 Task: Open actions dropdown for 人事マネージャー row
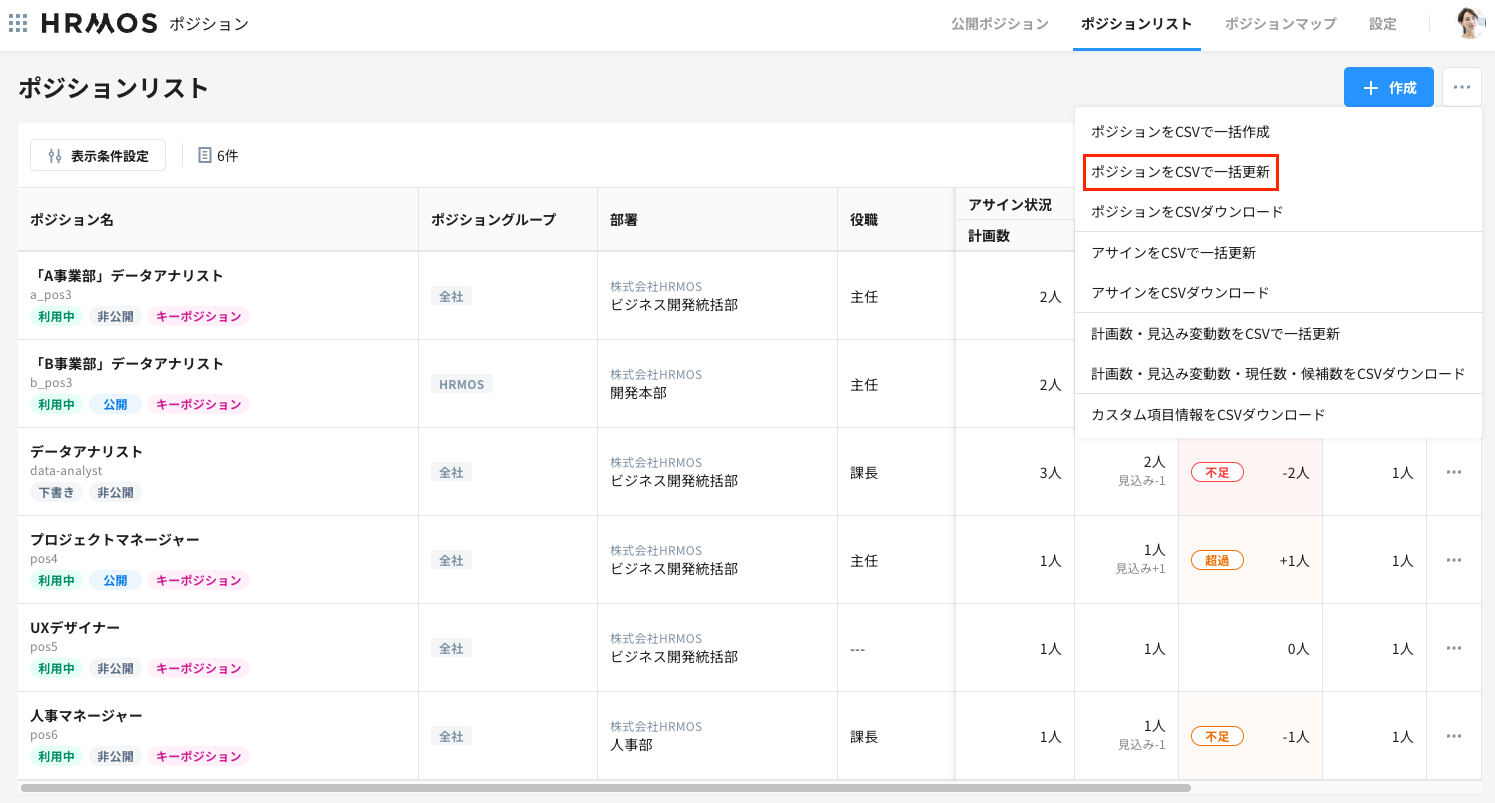coord(1453,736)
